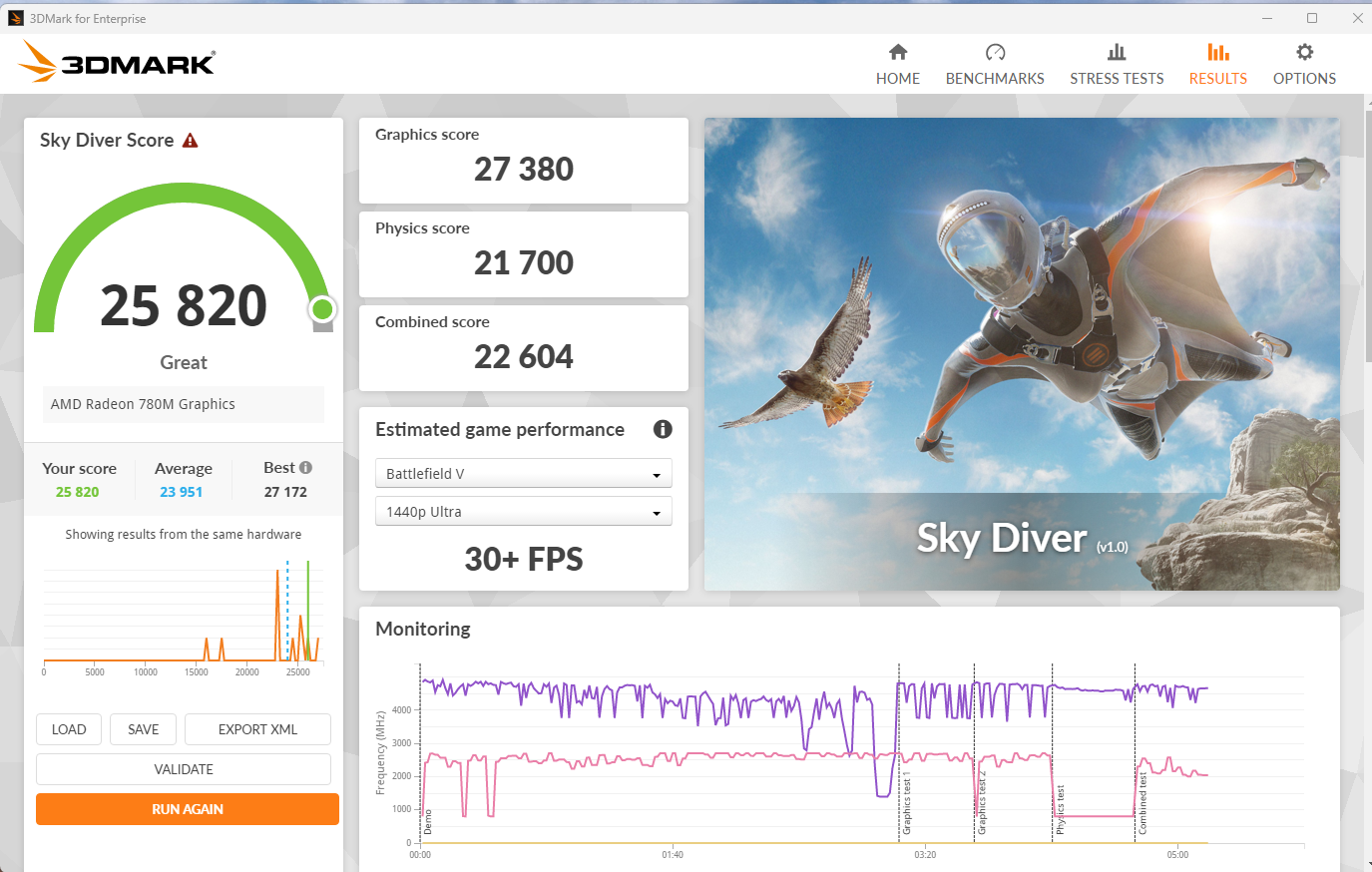
Task: Click the Home house icon
Action: (x=898, y=52)
